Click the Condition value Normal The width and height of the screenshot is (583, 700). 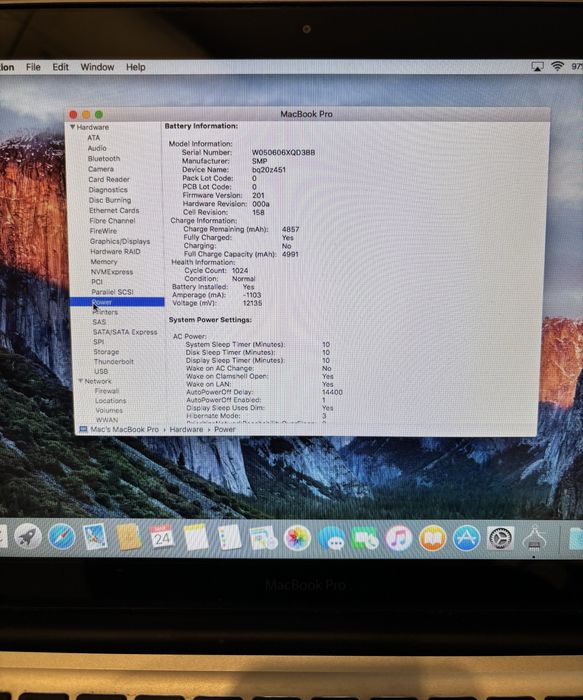(244, 279)
